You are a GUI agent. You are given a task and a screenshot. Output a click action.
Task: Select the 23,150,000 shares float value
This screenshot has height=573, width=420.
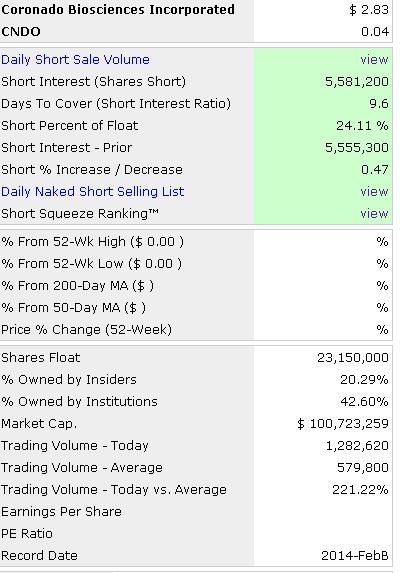pos(353,357)
